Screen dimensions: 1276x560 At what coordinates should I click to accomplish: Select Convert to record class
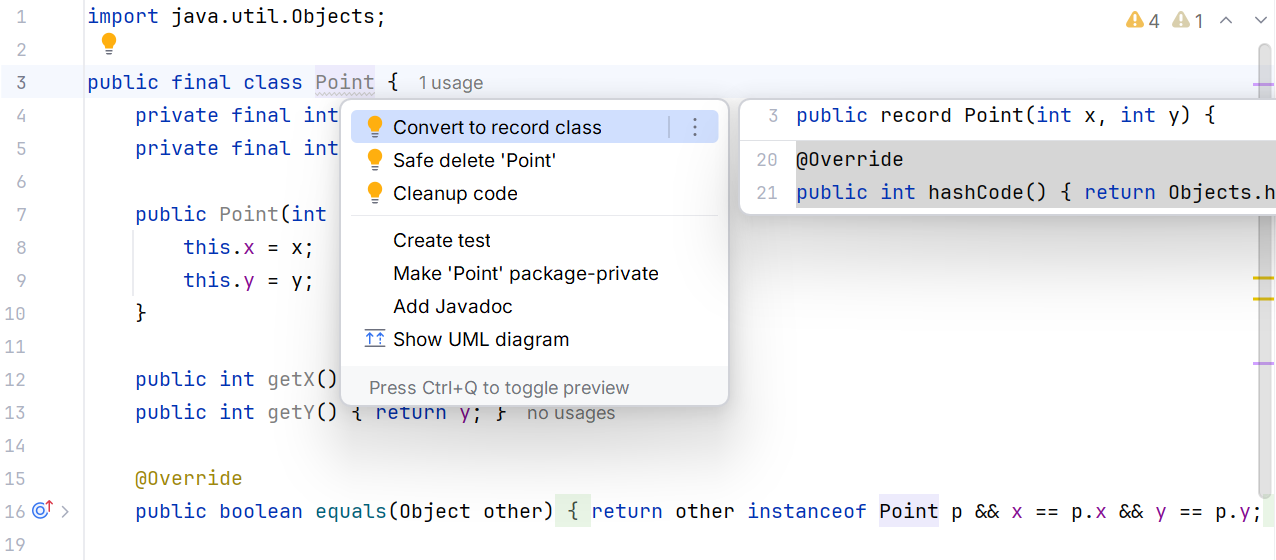tap(497, 127)
